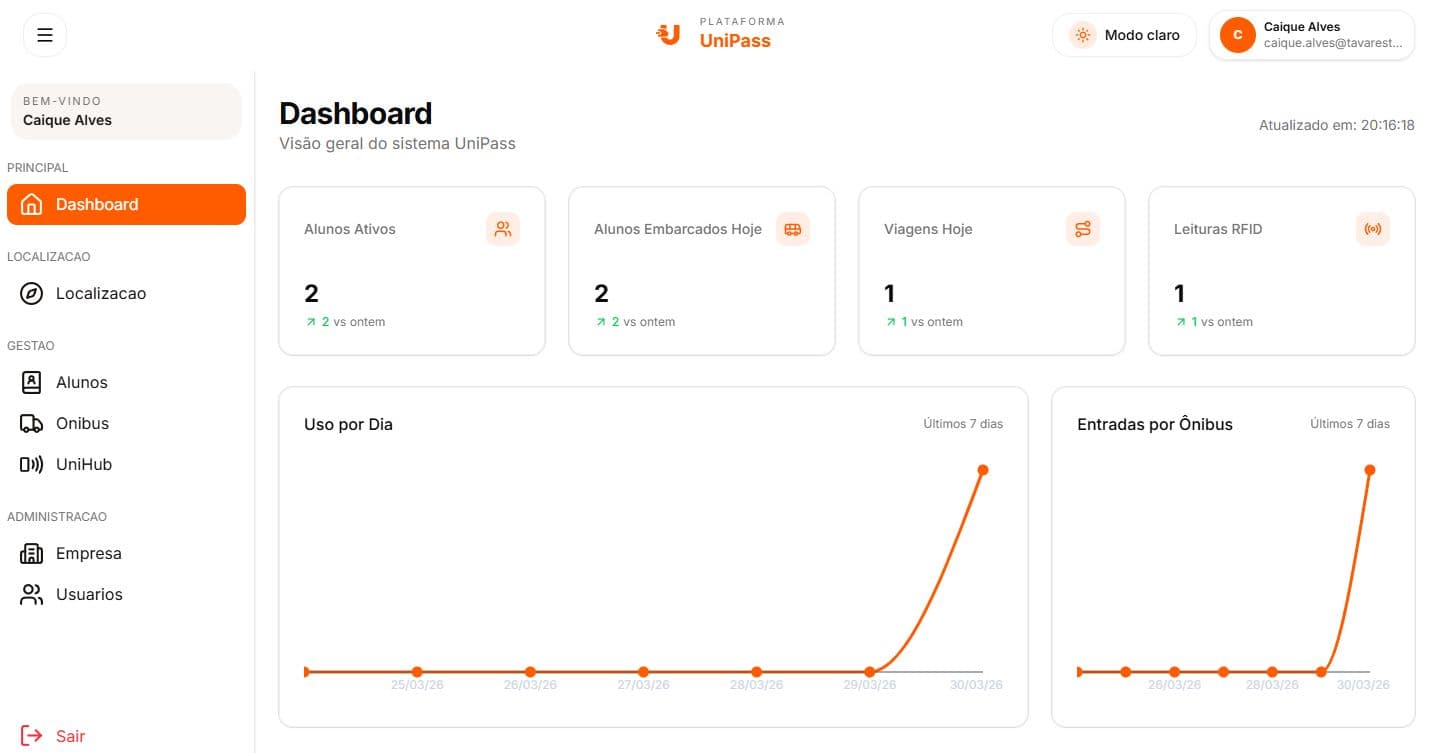The width and height of the screenshot is (1431, 753).
Task: Open Empresa in the sidebar
Action: pos(126,553)
